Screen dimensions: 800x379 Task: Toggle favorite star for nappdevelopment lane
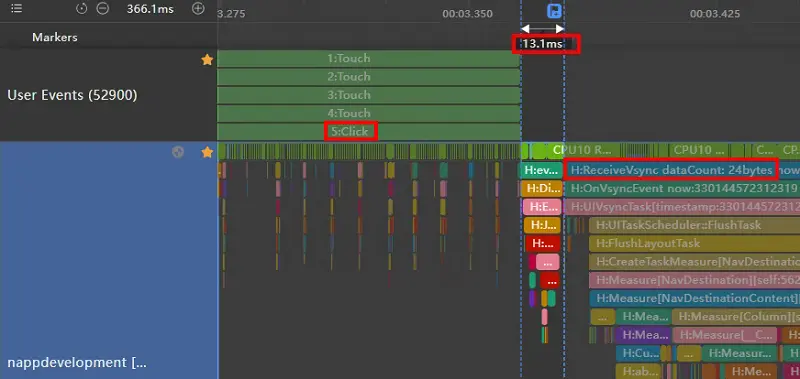pyautogui.click(x=207, y=152)
